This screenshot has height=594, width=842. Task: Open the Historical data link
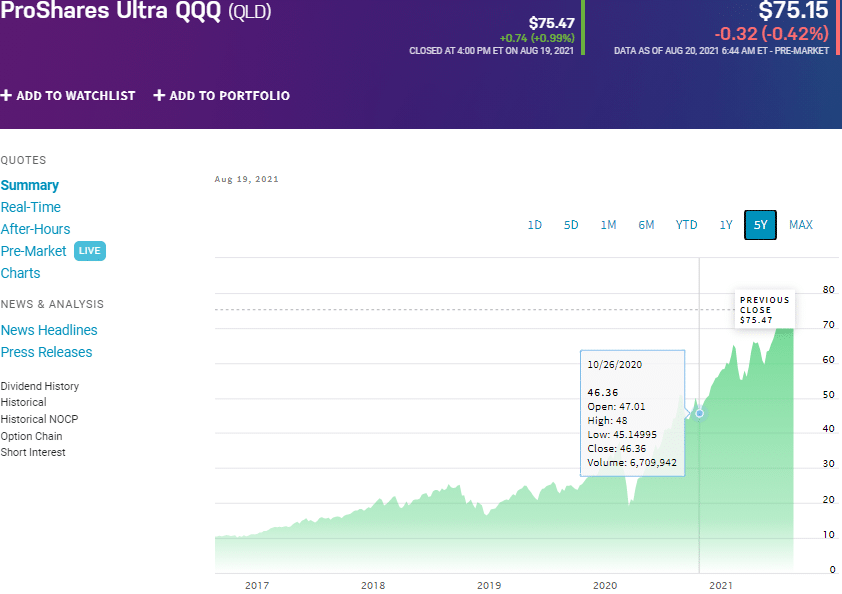[x=24, y=402]
